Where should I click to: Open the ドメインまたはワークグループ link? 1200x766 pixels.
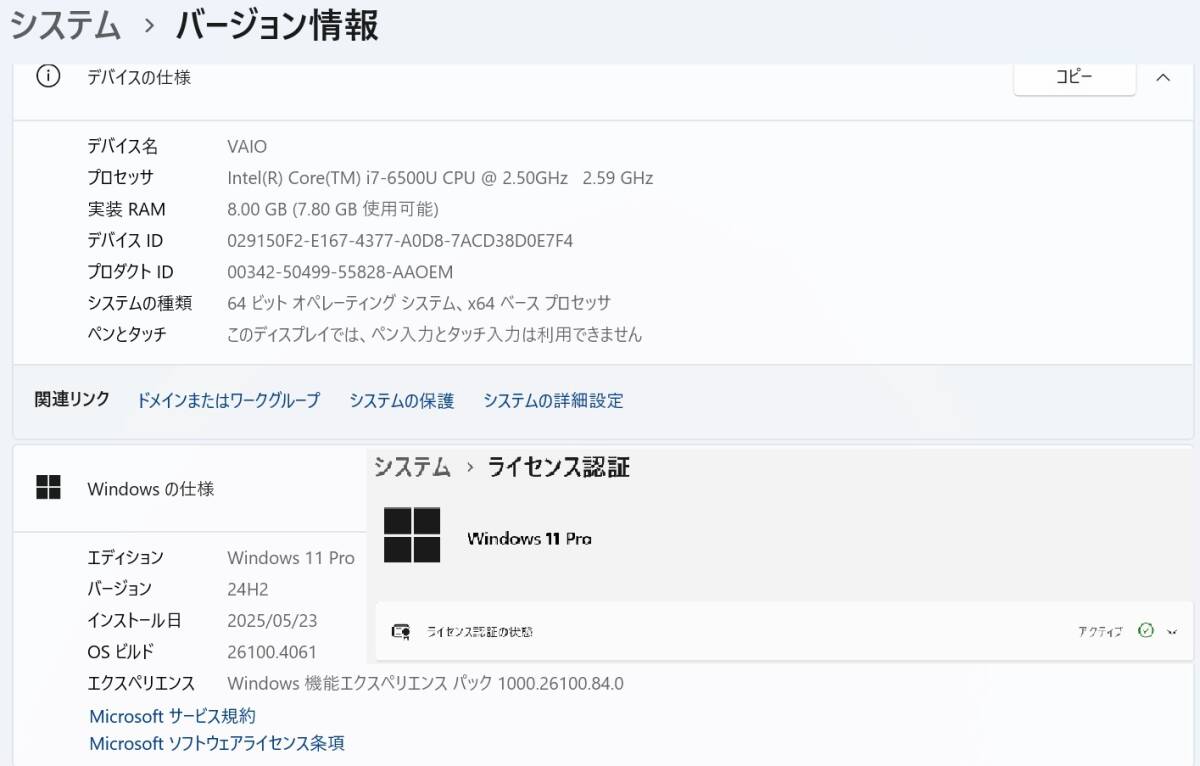(x=228, y=400)
